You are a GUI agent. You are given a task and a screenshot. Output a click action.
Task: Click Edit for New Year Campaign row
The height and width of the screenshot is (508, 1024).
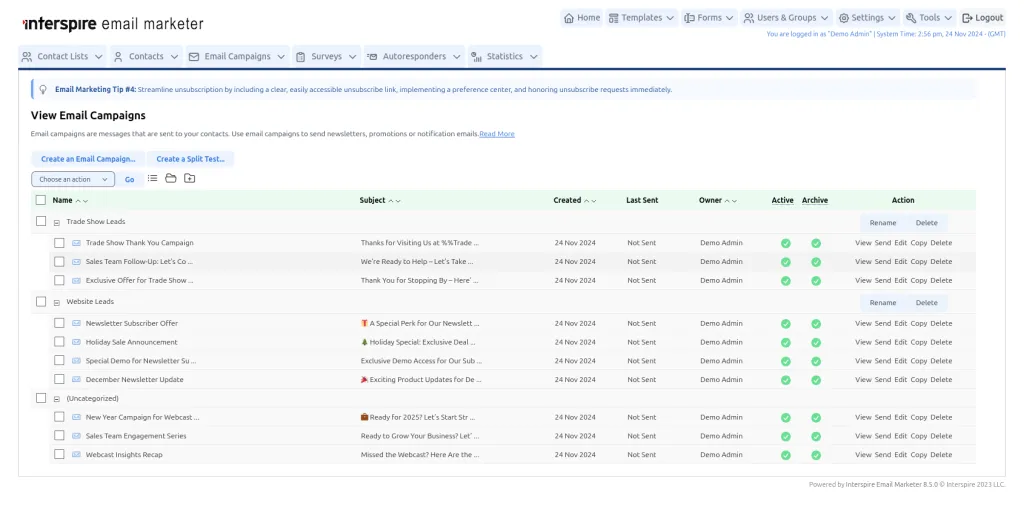click(901, 417)
